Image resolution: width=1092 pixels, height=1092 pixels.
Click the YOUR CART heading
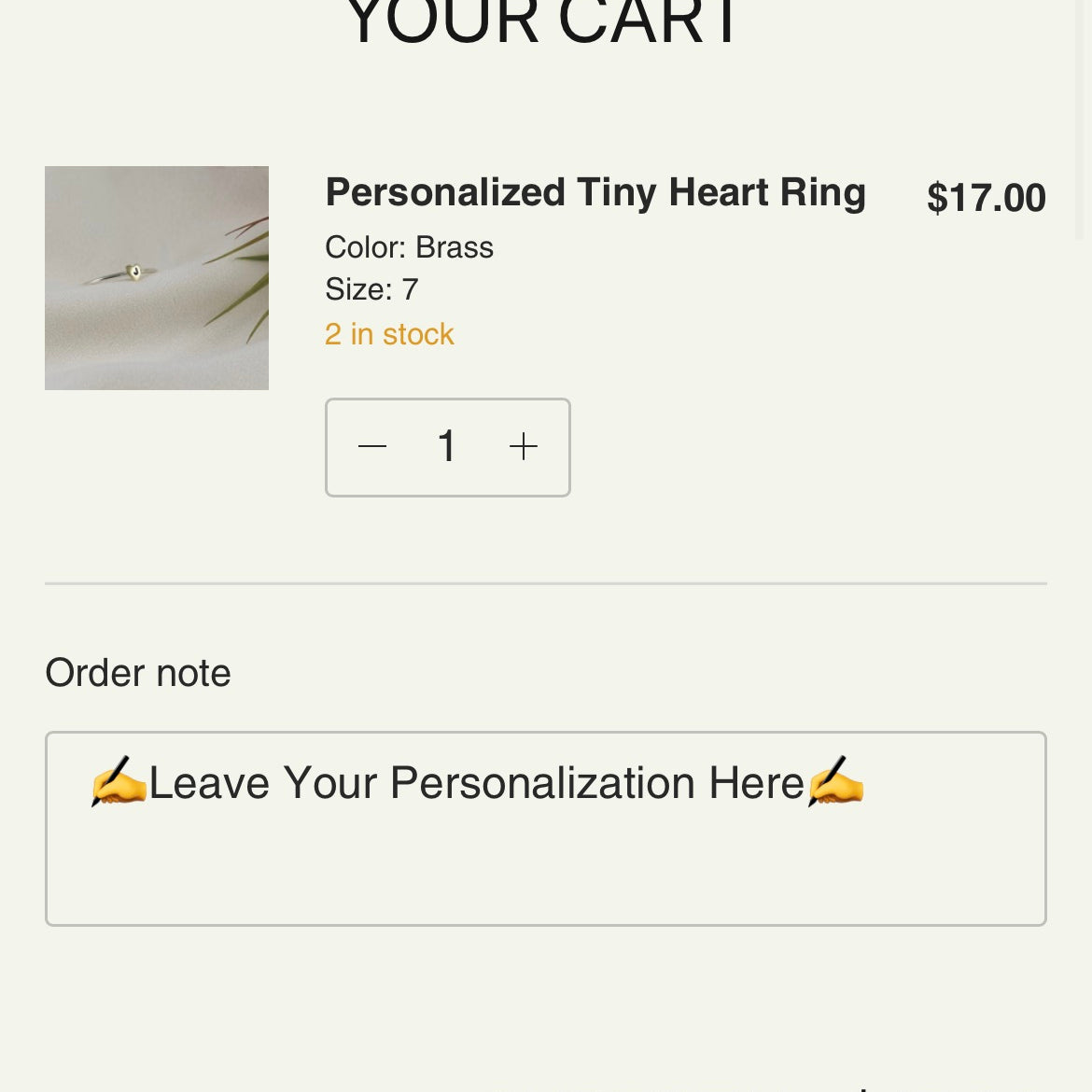(545, 22)
